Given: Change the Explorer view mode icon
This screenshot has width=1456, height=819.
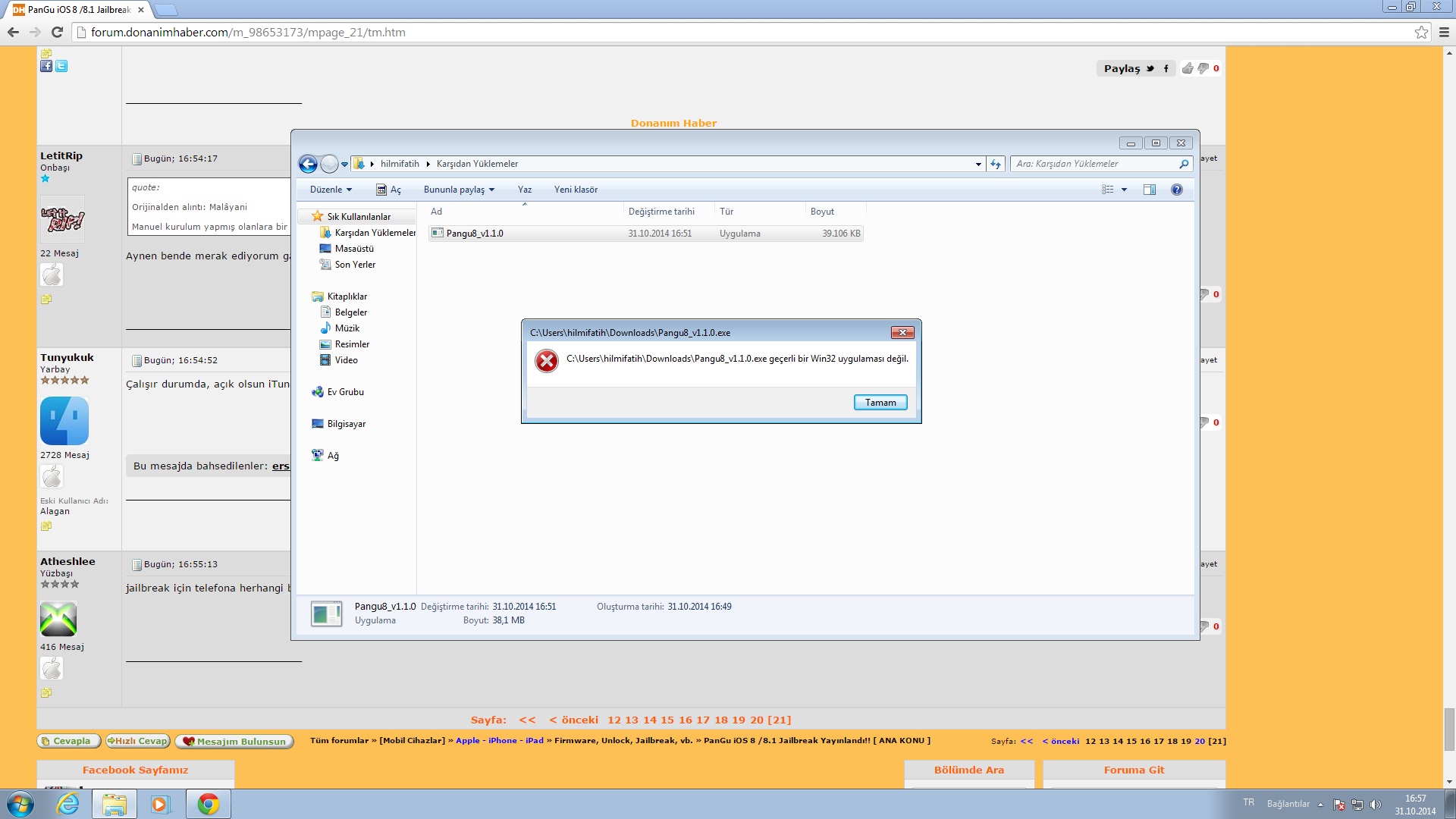Looking at the screenshot, I should (1108, 190).
